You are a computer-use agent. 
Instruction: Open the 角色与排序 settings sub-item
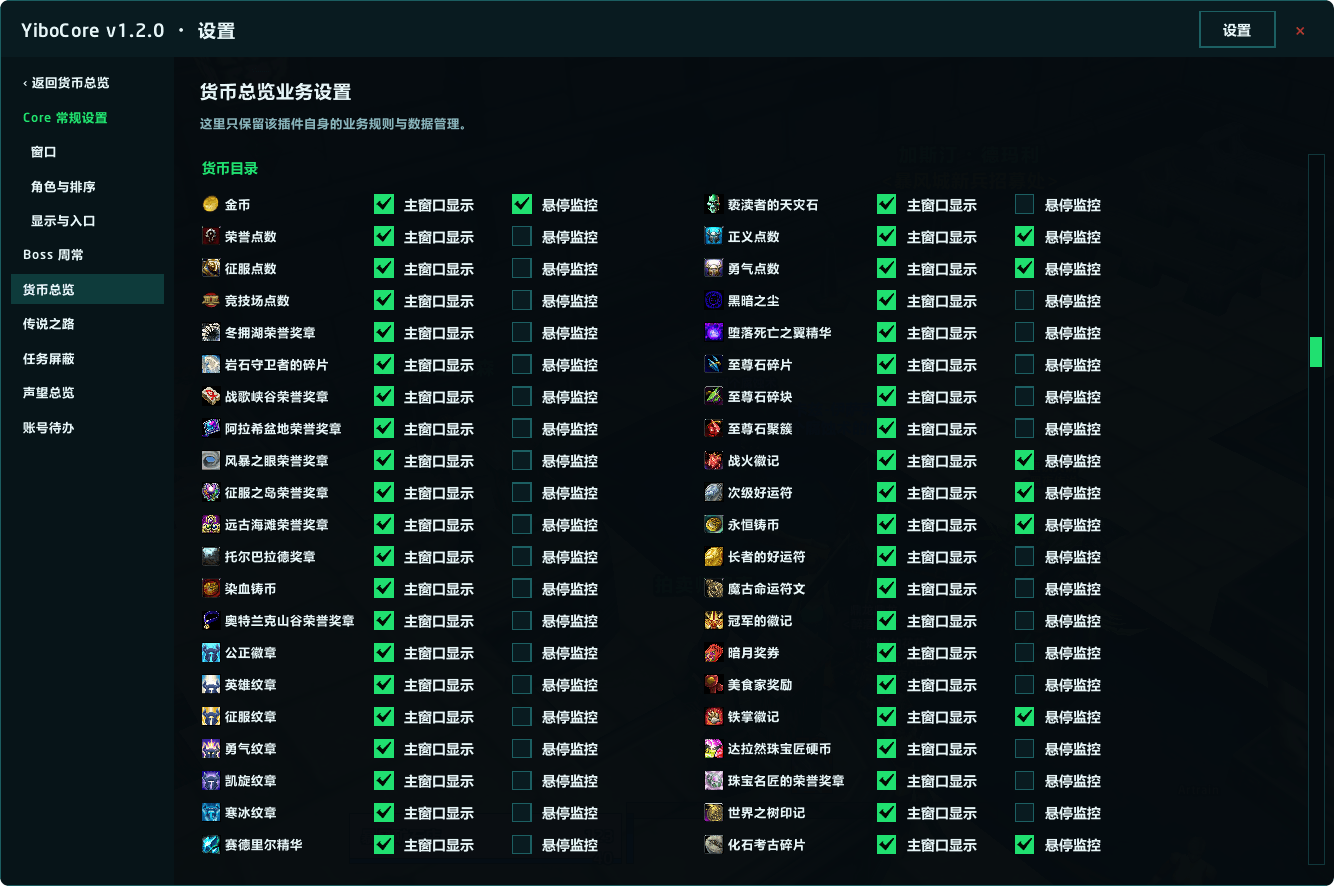coord(87,187)
